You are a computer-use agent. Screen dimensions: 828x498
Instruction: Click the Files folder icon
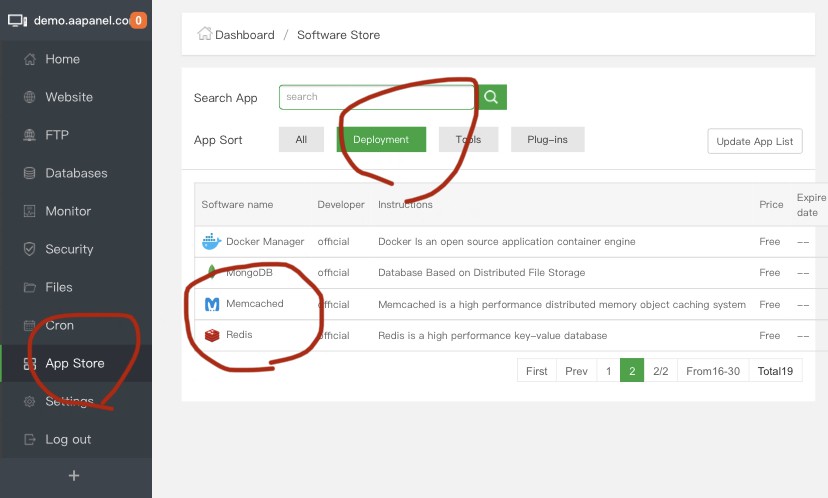click(30, 287)
